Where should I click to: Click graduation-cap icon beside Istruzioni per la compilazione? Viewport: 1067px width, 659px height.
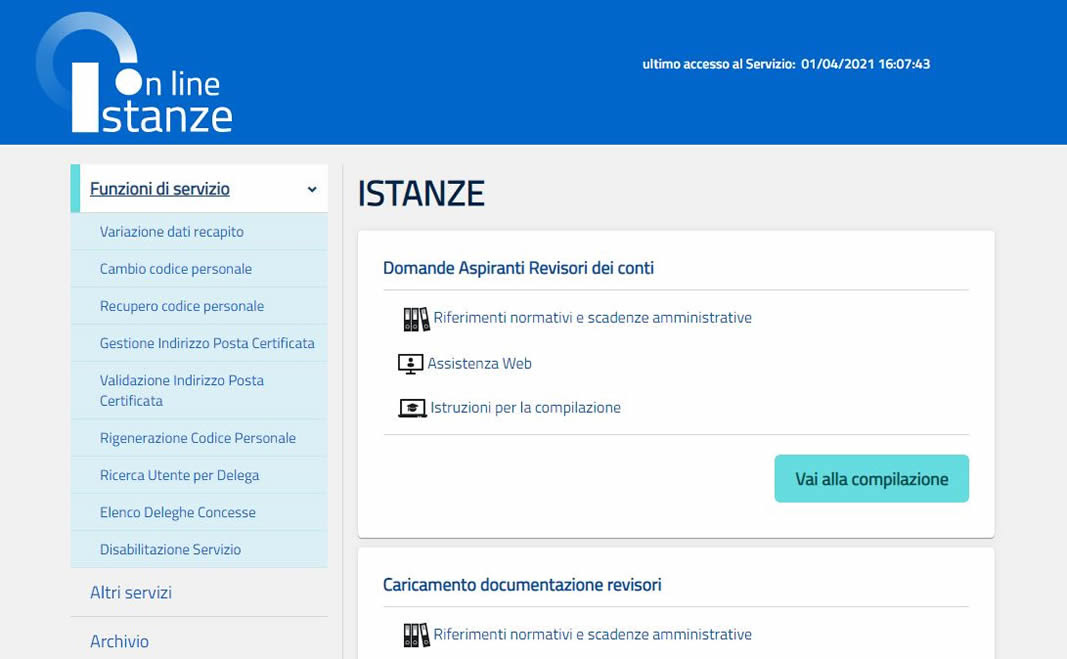(412, 408)
